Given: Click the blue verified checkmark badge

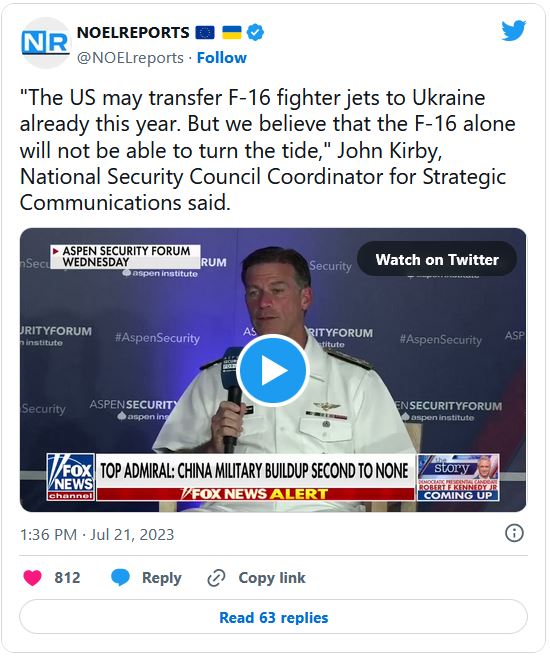Looking at the screenshot, I should (x=255, y=32).
